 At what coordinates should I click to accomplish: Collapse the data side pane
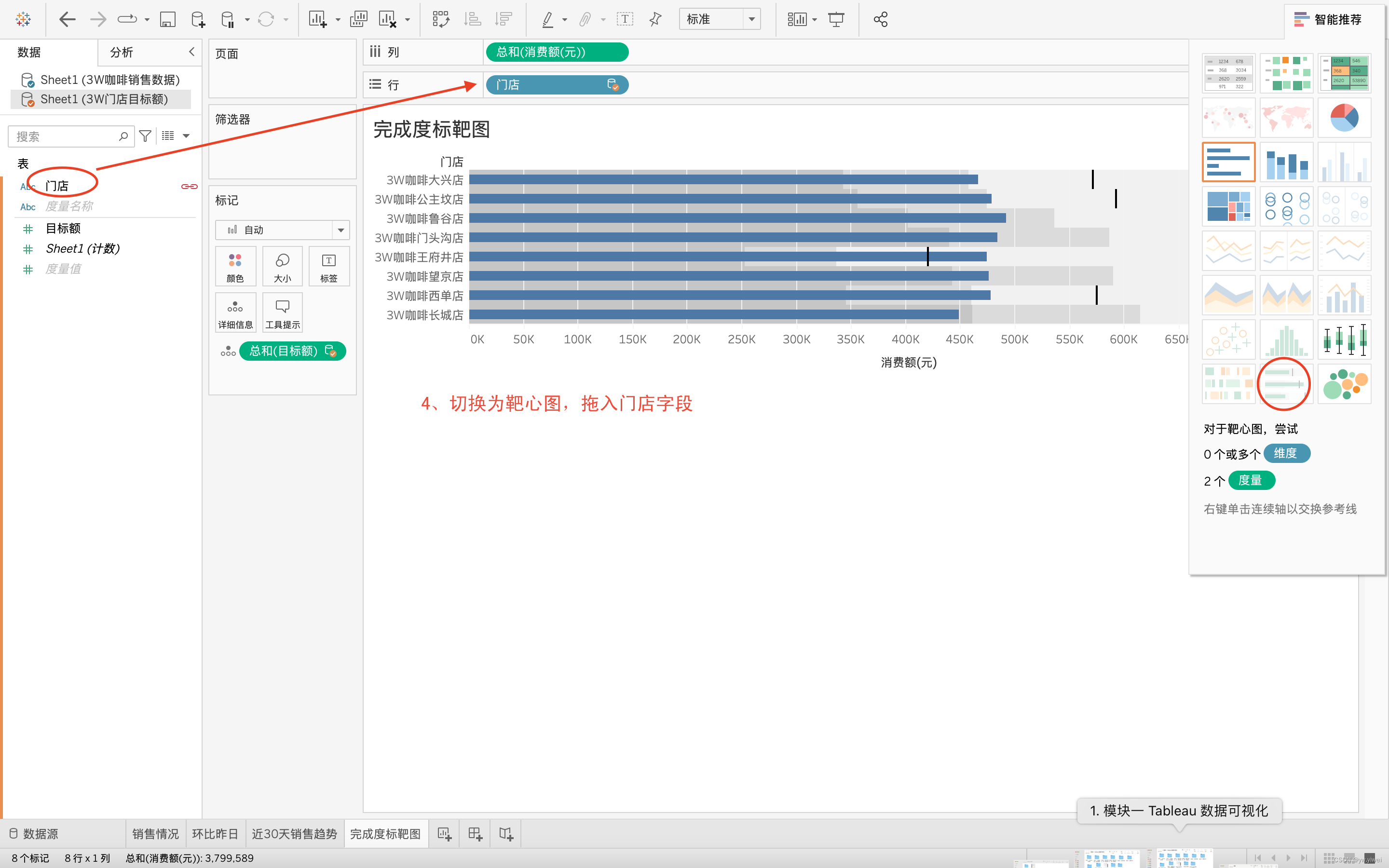191,52
